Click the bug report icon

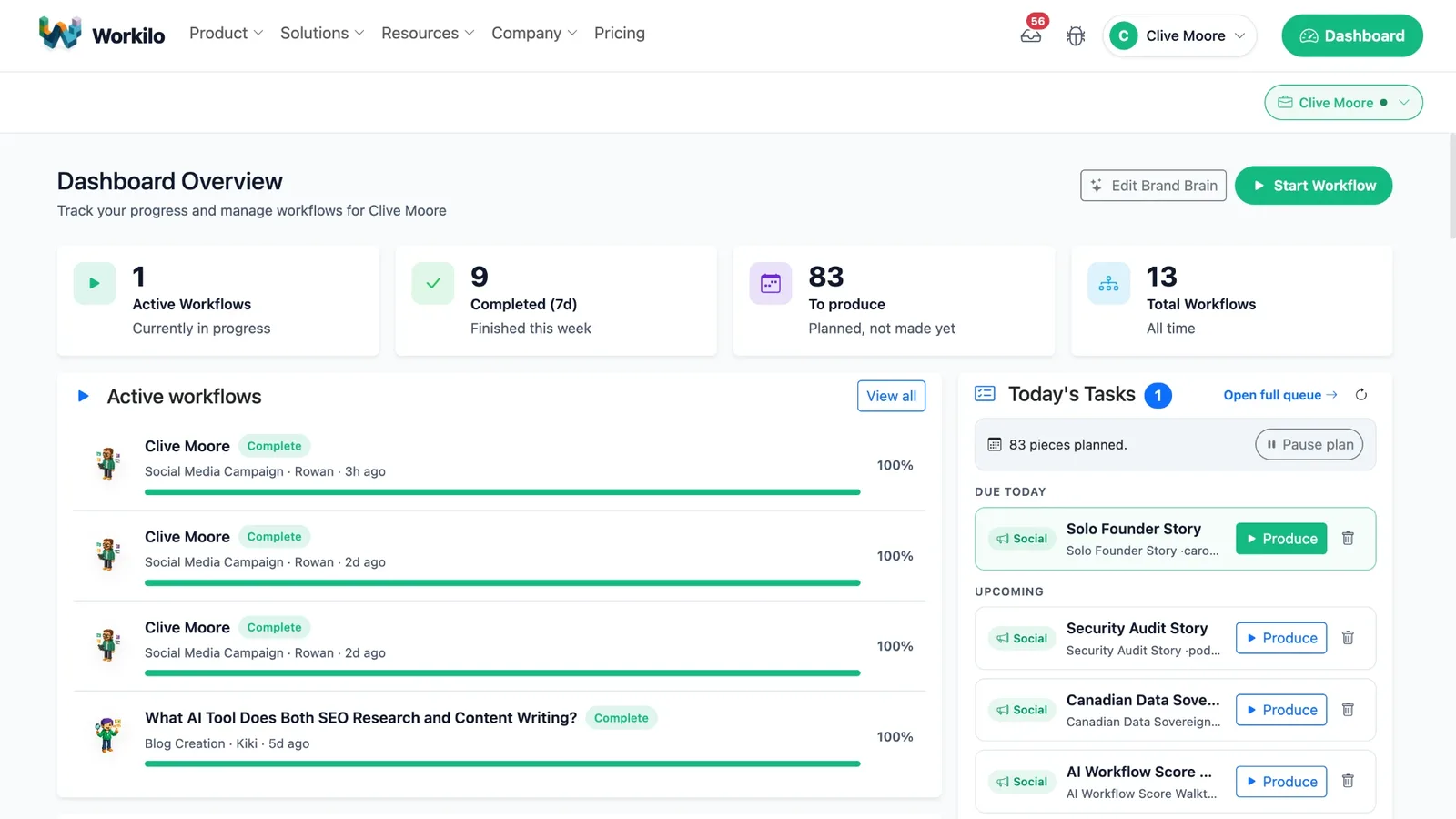pyautogui.click(x=1076, y=36)
